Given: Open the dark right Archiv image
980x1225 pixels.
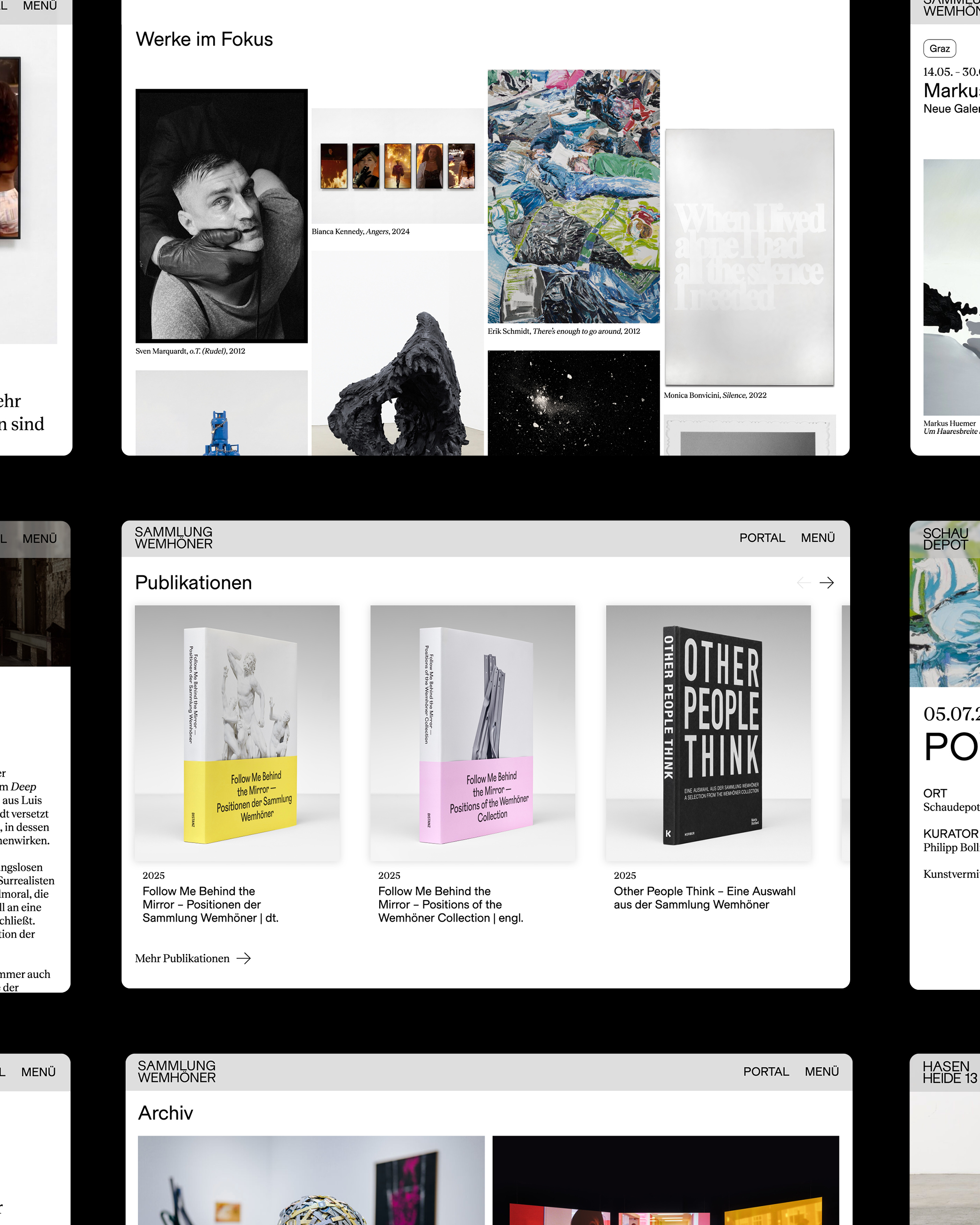Looking at the screenshot, I should (666, 1180).
